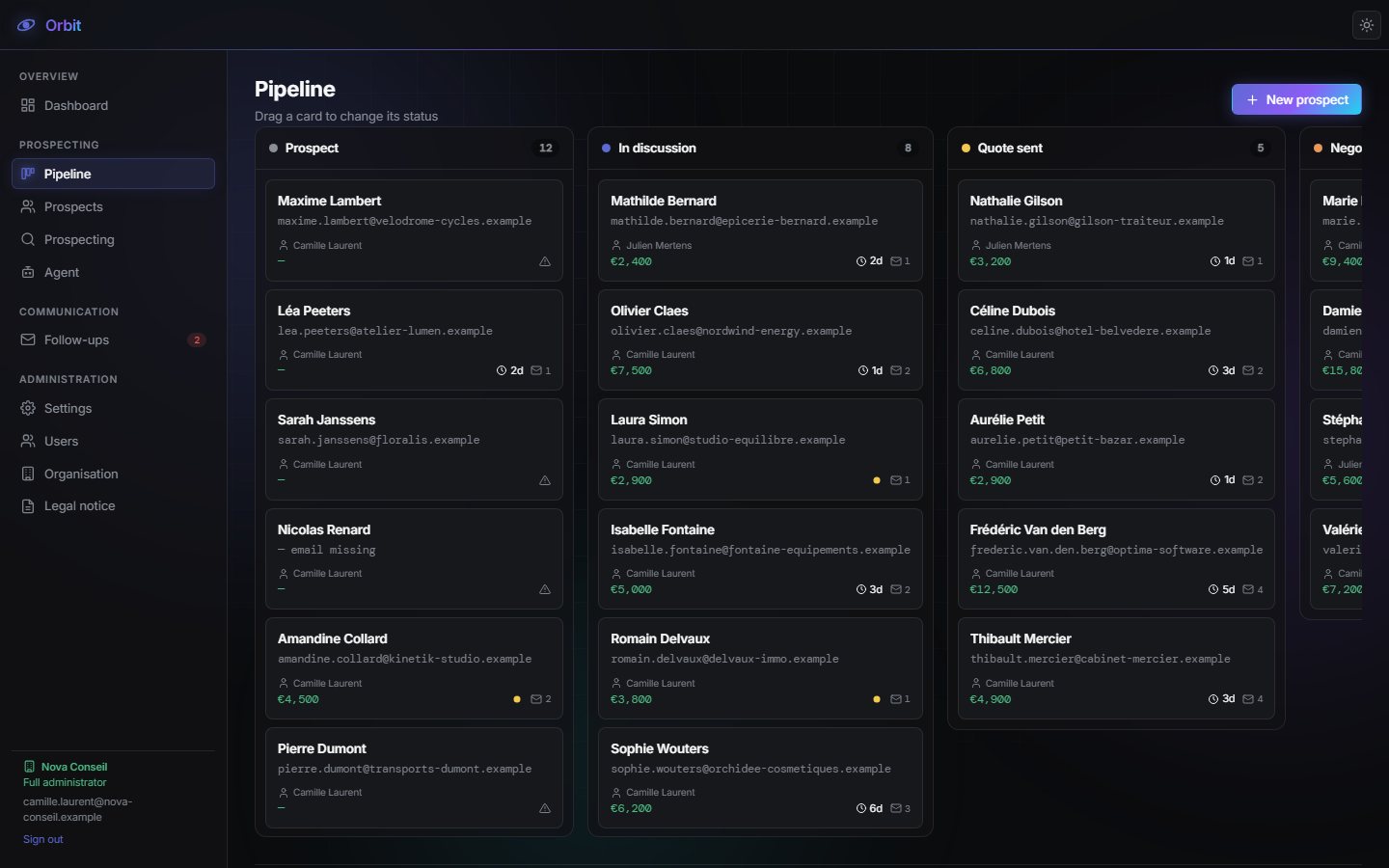Create a New prospect
Screen dimensions: 1389x868
coord(1296,99)
